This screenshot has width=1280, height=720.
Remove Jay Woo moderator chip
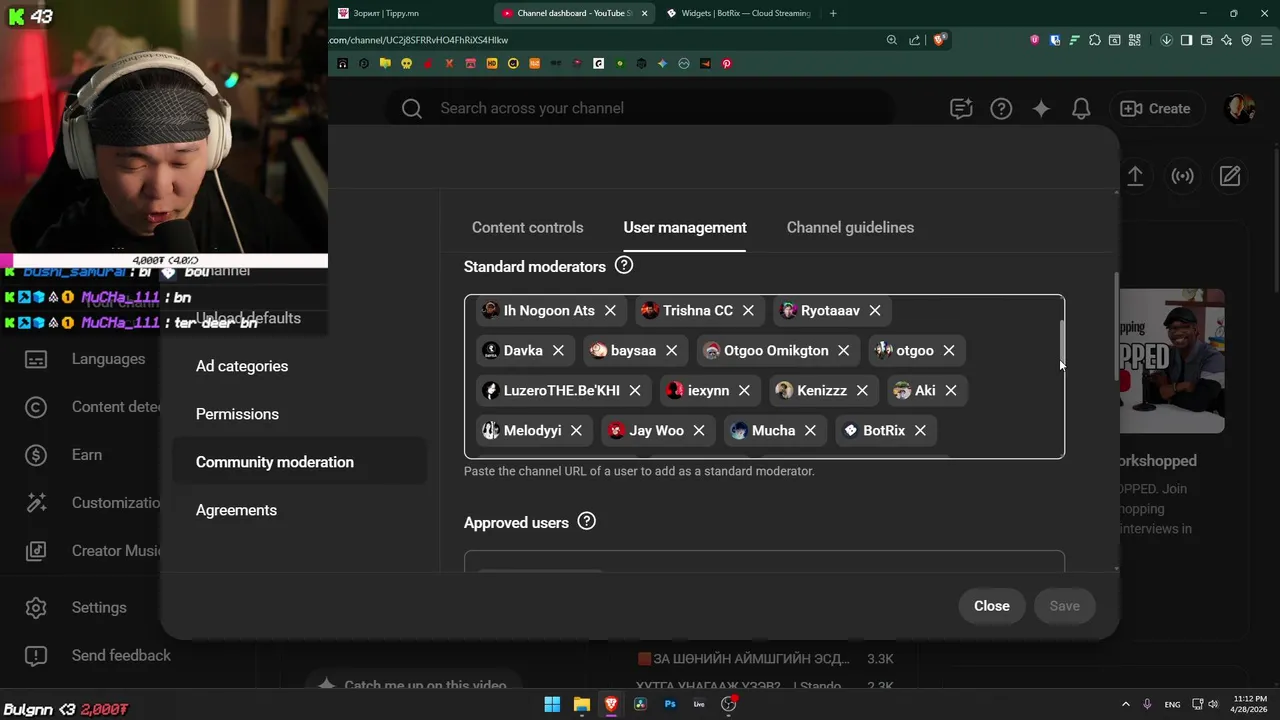(699, 431)
